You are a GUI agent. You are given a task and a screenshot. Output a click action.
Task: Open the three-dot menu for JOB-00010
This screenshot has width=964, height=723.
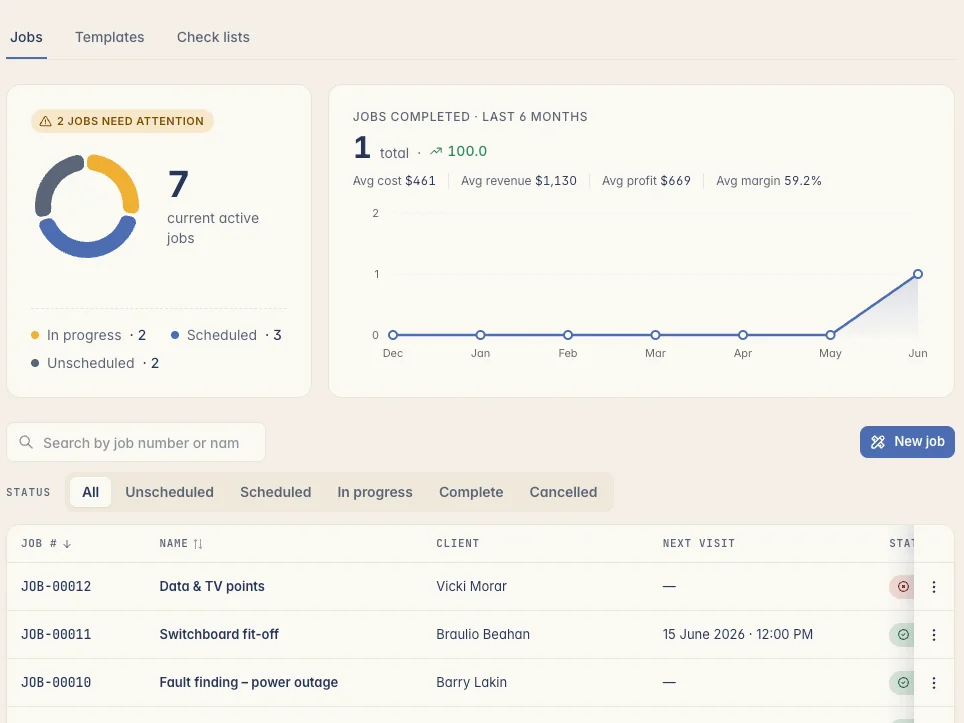(933, 682)
